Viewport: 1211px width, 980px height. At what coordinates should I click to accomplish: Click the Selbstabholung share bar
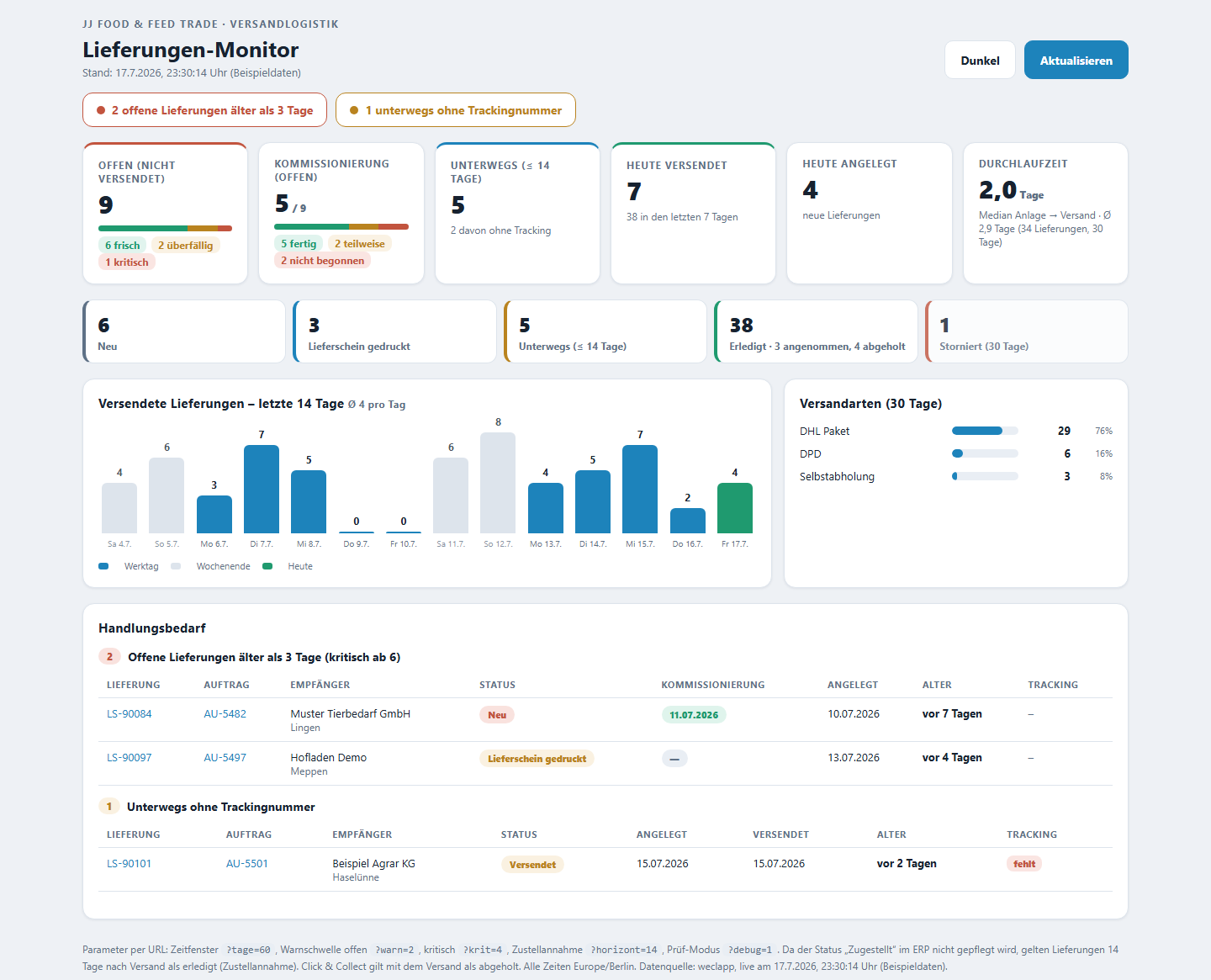point(985,476)
